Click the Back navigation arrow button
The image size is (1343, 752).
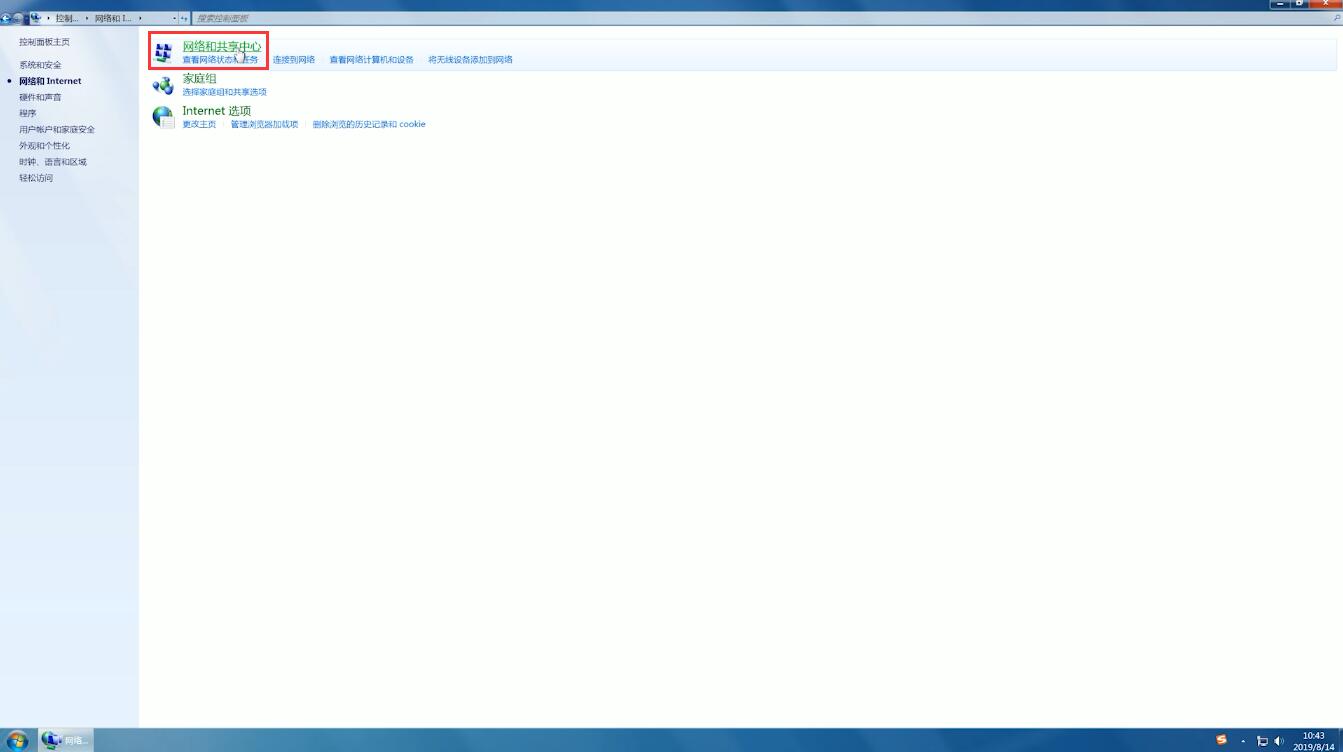click(x=5, y=18)
